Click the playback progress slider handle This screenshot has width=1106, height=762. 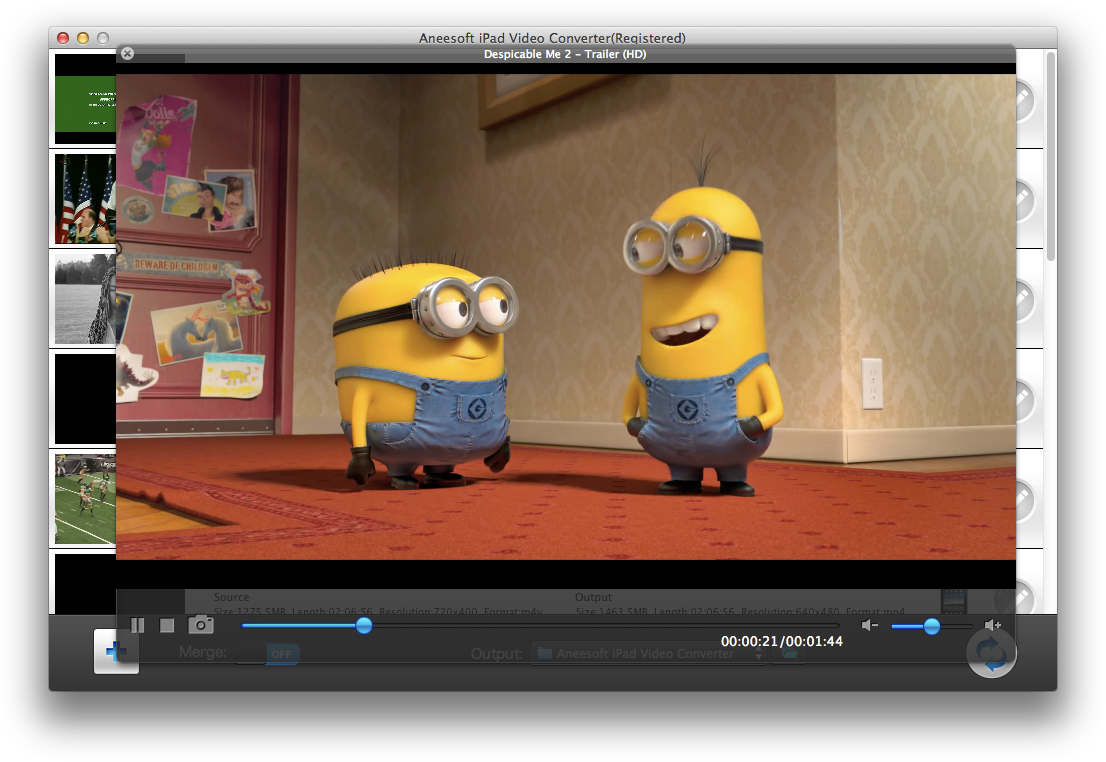pyautogui.click(x=364, y=625)
